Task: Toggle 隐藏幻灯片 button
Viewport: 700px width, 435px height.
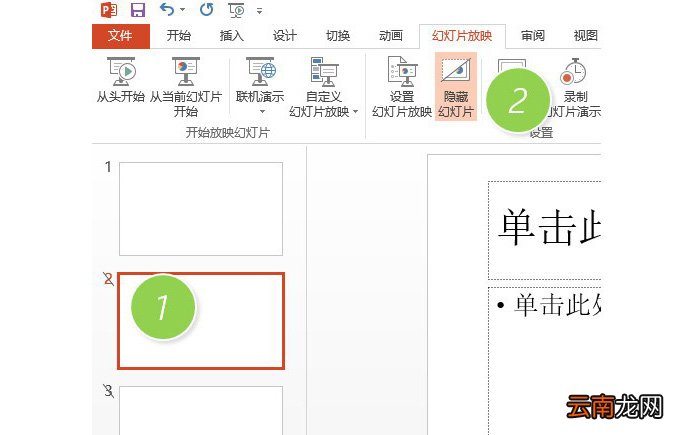Action: point(456,87)
